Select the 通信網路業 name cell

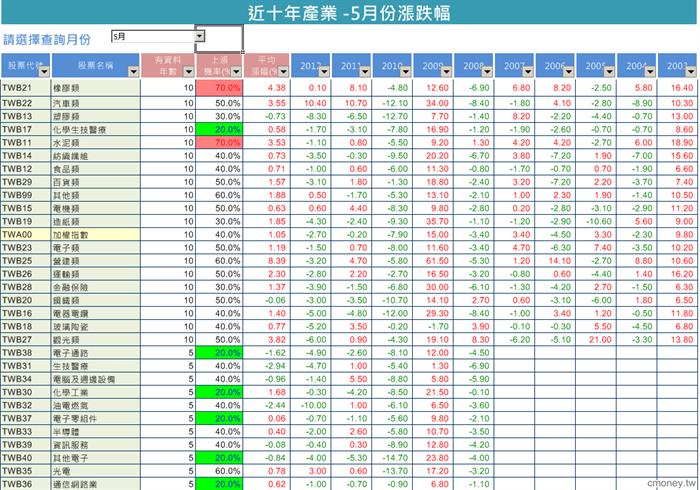pos(96,484)
